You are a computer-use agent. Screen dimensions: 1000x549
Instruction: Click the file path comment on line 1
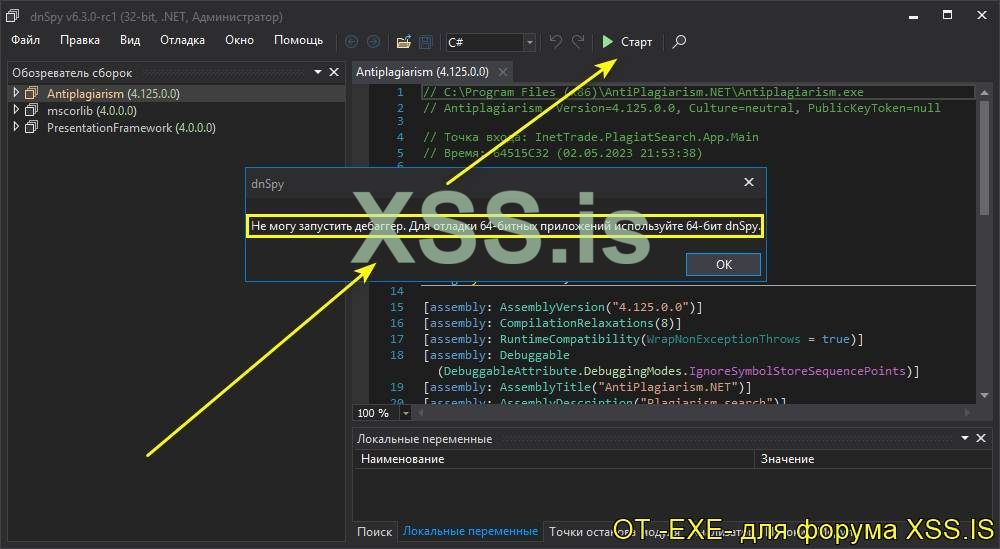coord(643,92)
